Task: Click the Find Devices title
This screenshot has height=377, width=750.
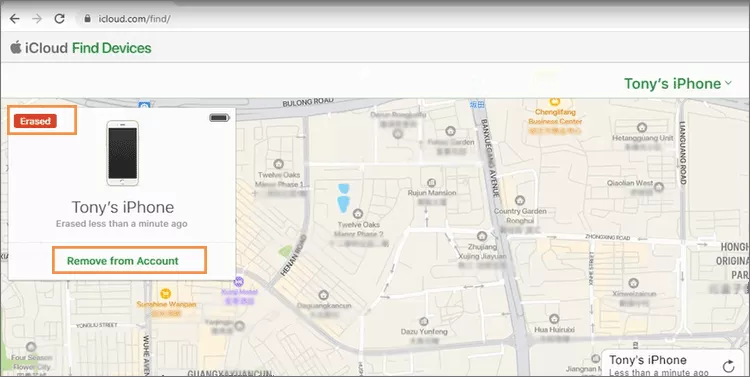Action: click(111, 48)
